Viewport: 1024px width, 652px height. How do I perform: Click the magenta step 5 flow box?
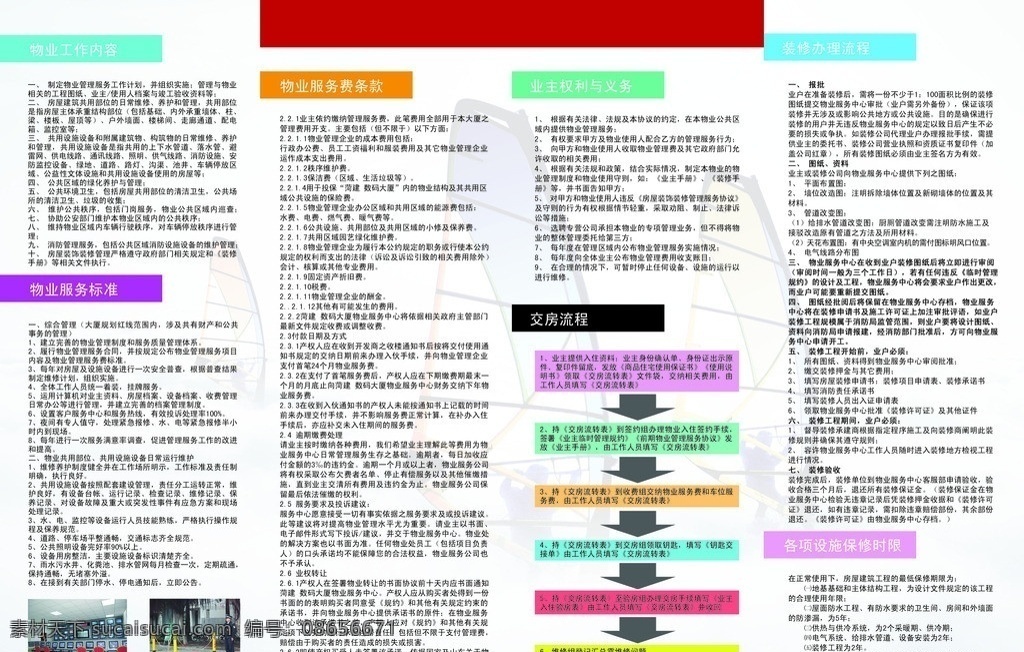tap(637, 602)
